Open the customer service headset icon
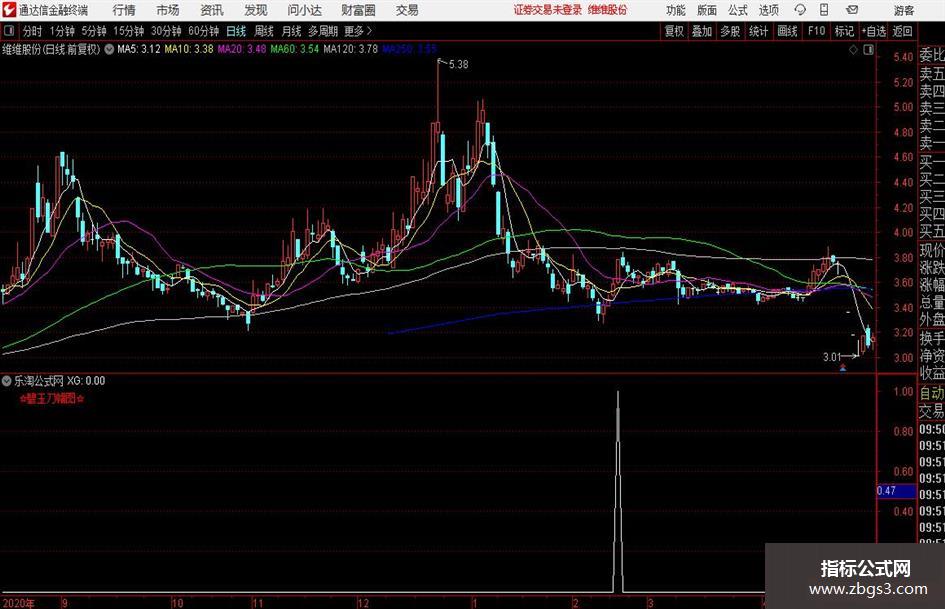Image resolution: width=945 pixels, height=609 pixels. click(x=800, y=10)
